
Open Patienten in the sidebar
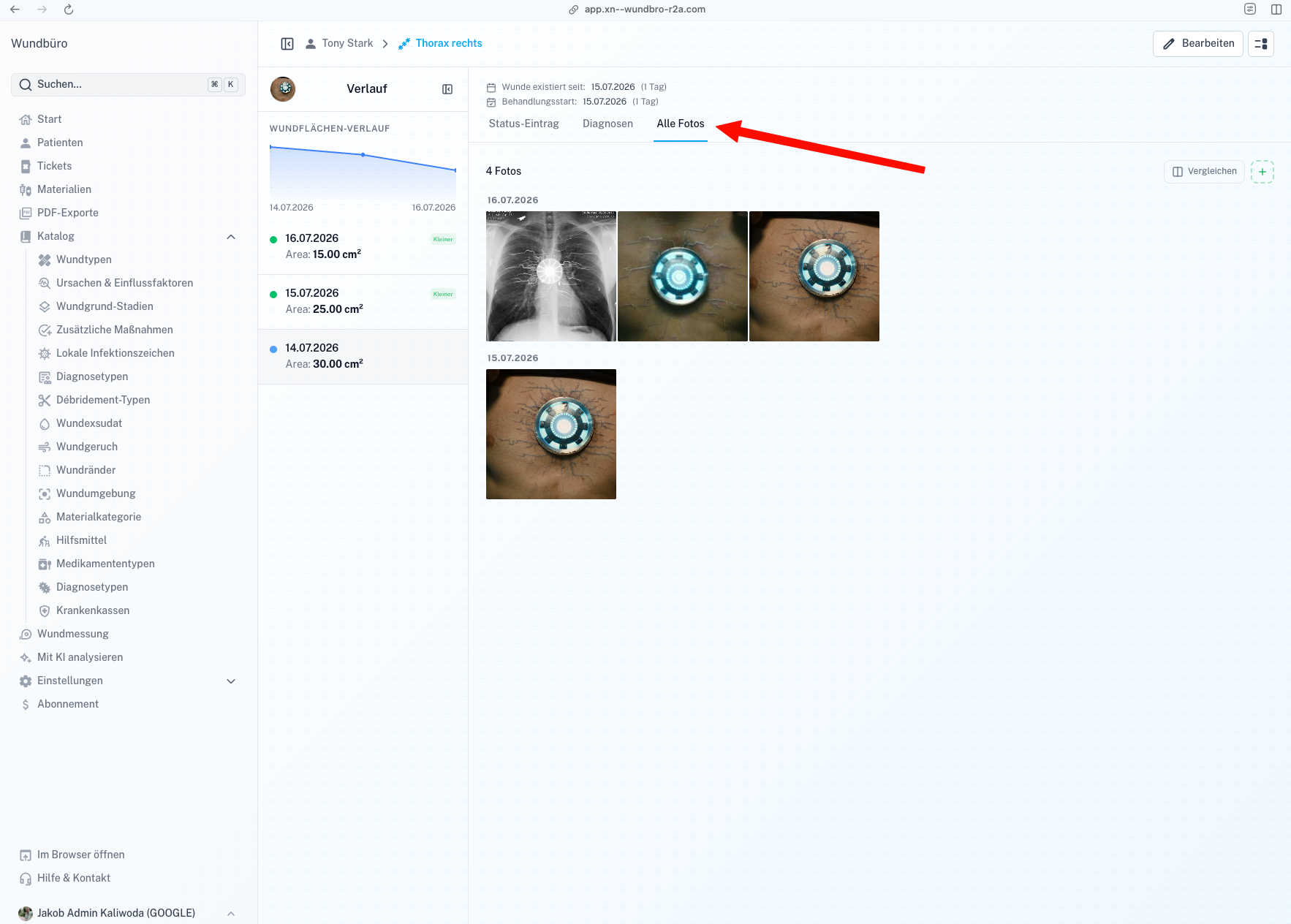coord(60,143)
